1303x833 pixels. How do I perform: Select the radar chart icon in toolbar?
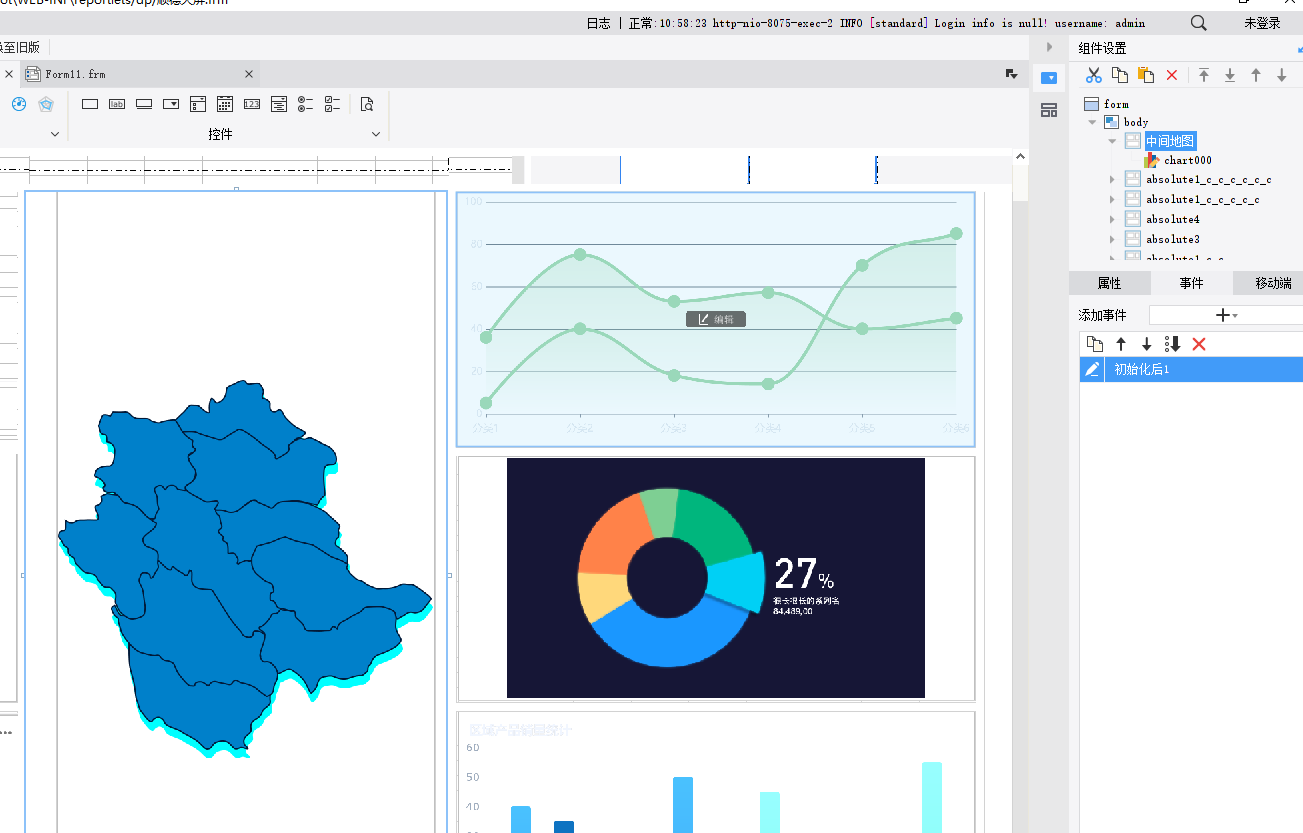click(46, 104)
